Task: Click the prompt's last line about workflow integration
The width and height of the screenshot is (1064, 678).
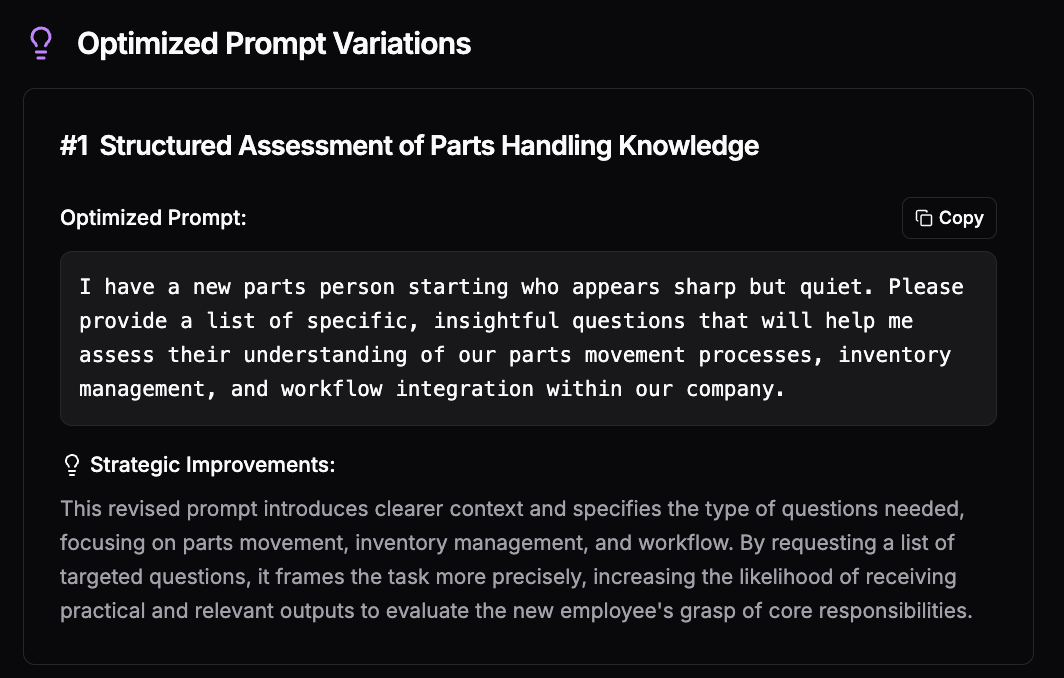Action: tap(432, 388)
